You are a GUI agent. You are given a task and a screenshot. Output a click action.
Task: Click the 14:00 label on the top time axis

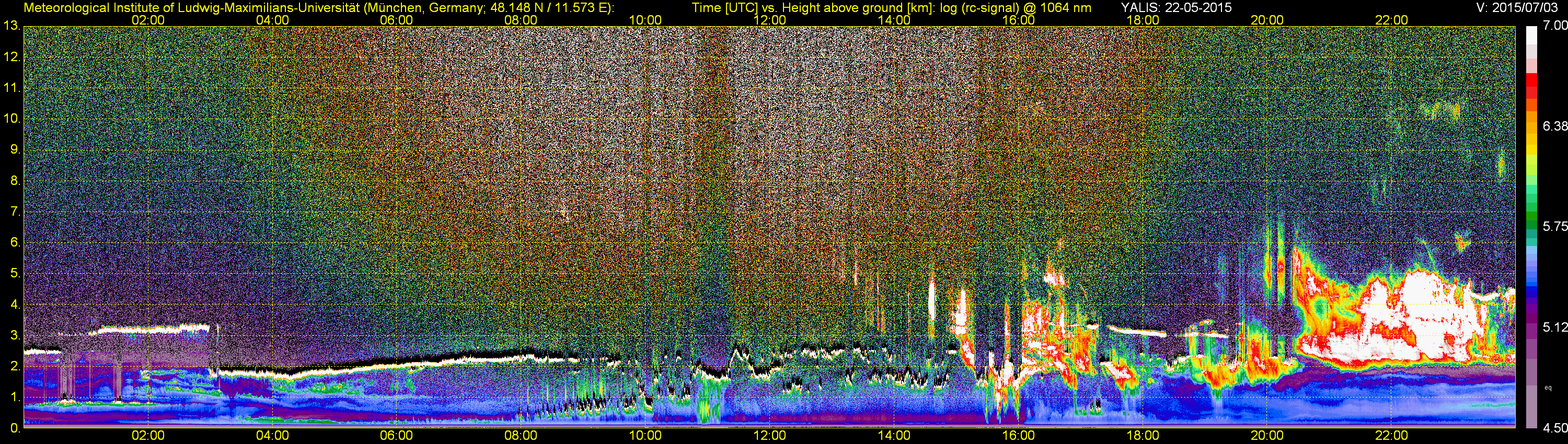coord(894,20)
